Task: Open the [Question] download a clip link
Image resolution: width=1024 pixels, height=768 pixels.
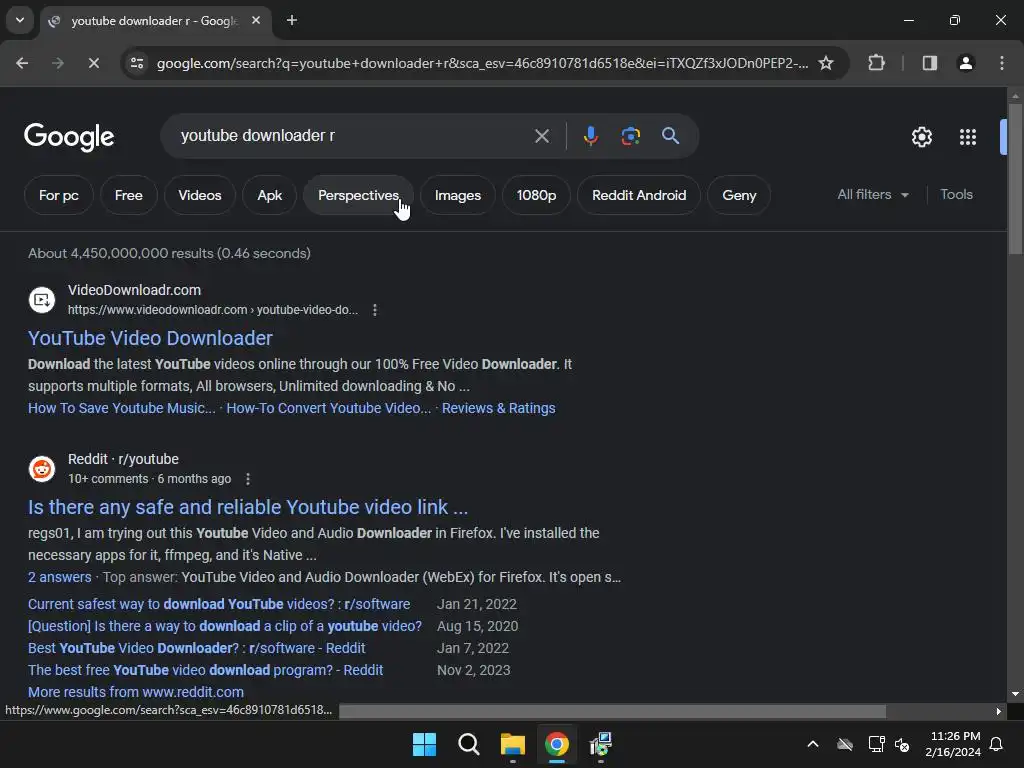Action: (225, 626)
